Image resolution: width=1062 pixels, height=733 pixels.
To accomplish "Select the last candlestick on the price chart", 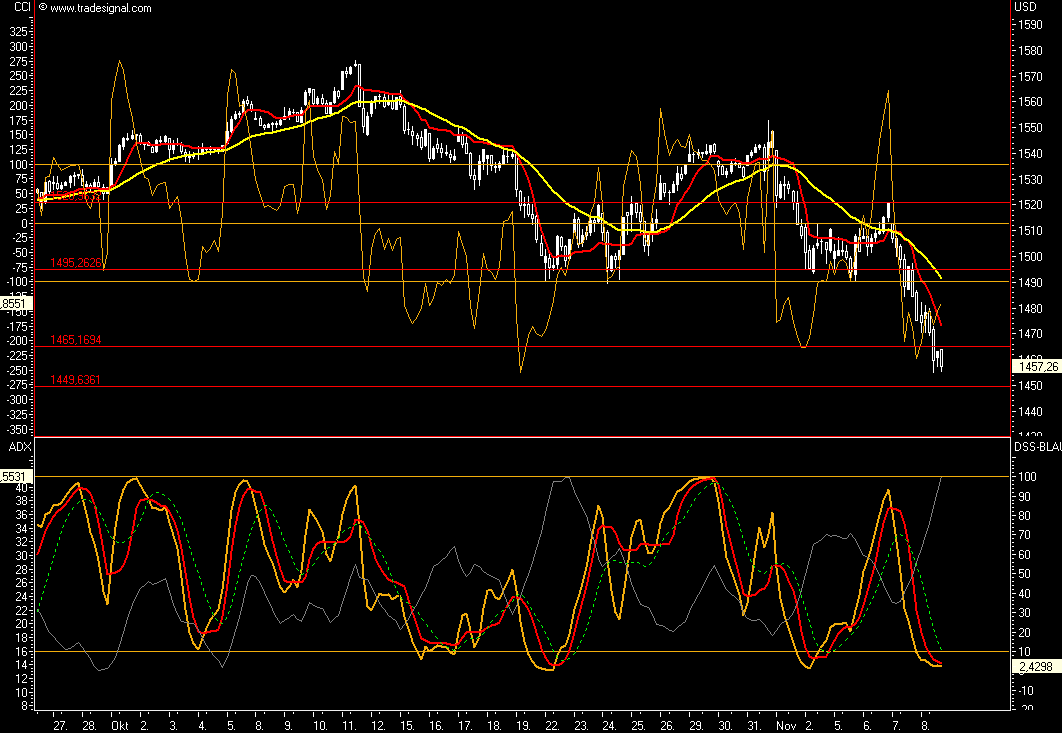I will click(941, 359).
